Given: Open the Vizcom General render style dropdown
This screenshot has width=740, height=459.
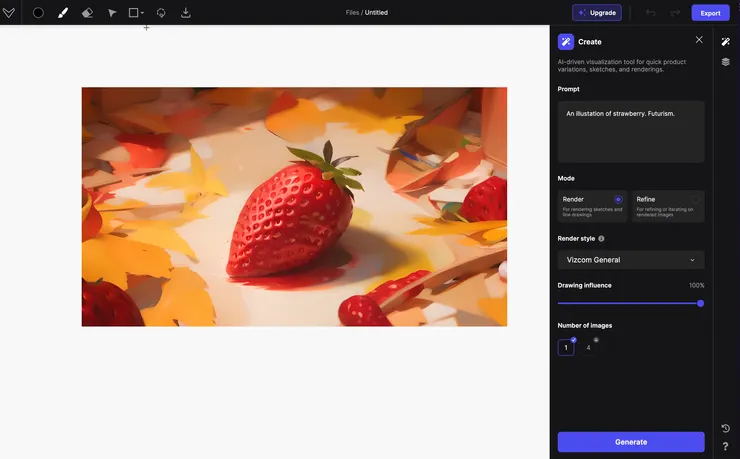Looking at the screenshot, I should 630,260.
